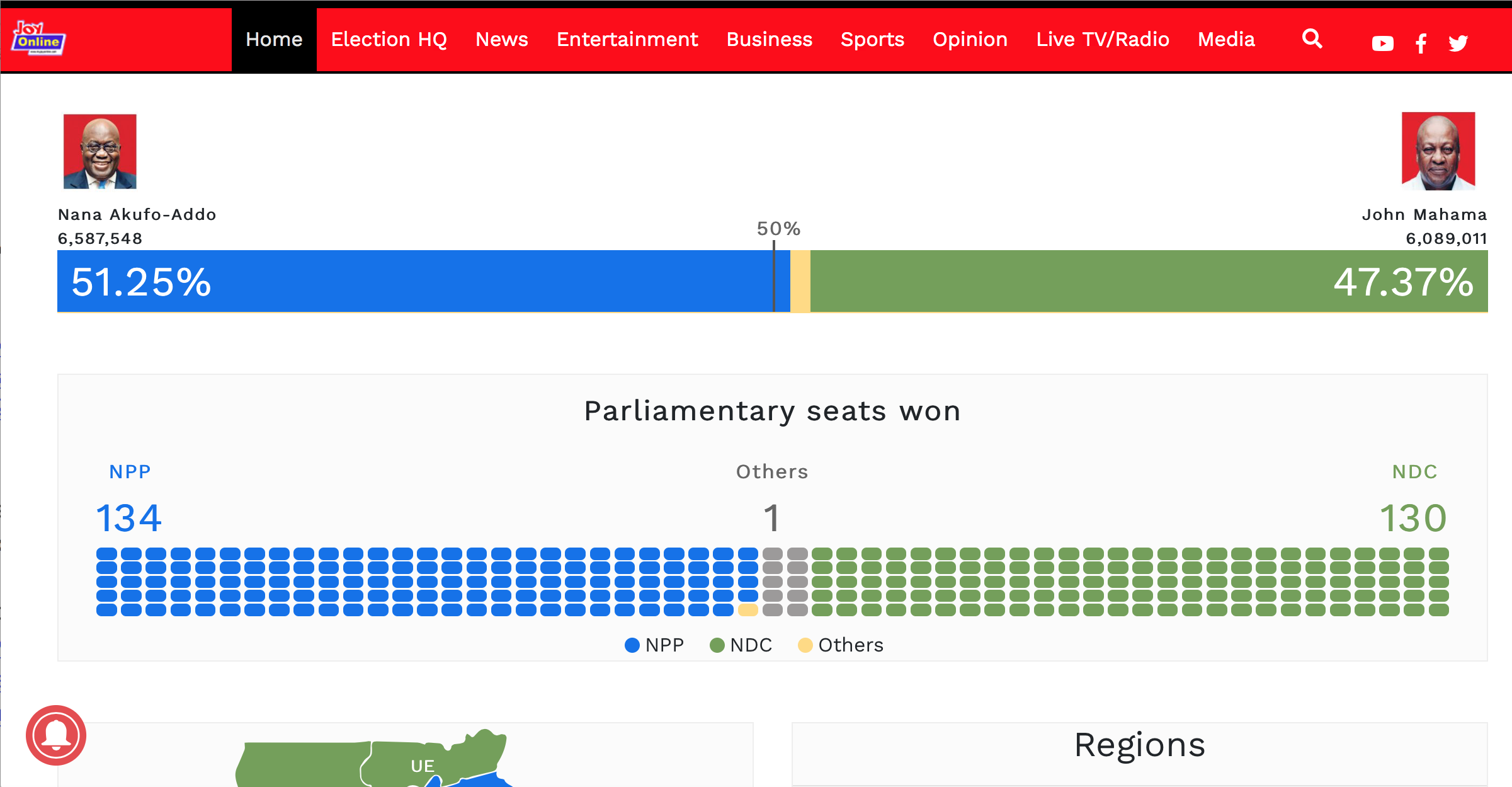Go to the Sports section
This screenshot has width=1512, height=787.
tap(872, 40)
